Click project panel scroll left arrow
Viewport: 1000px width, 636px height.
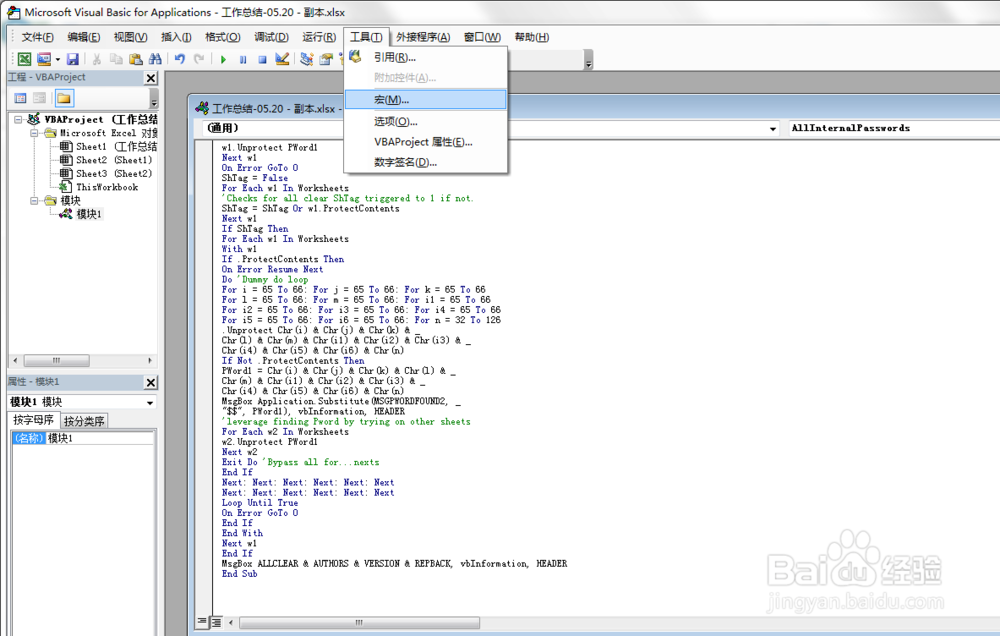[x=15, y=360]
